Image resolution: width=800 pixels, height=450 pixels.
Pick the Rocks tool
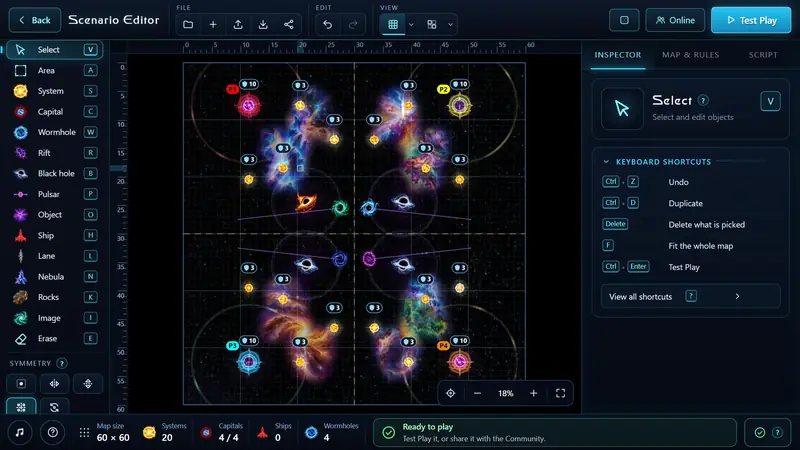pos(55,297)
